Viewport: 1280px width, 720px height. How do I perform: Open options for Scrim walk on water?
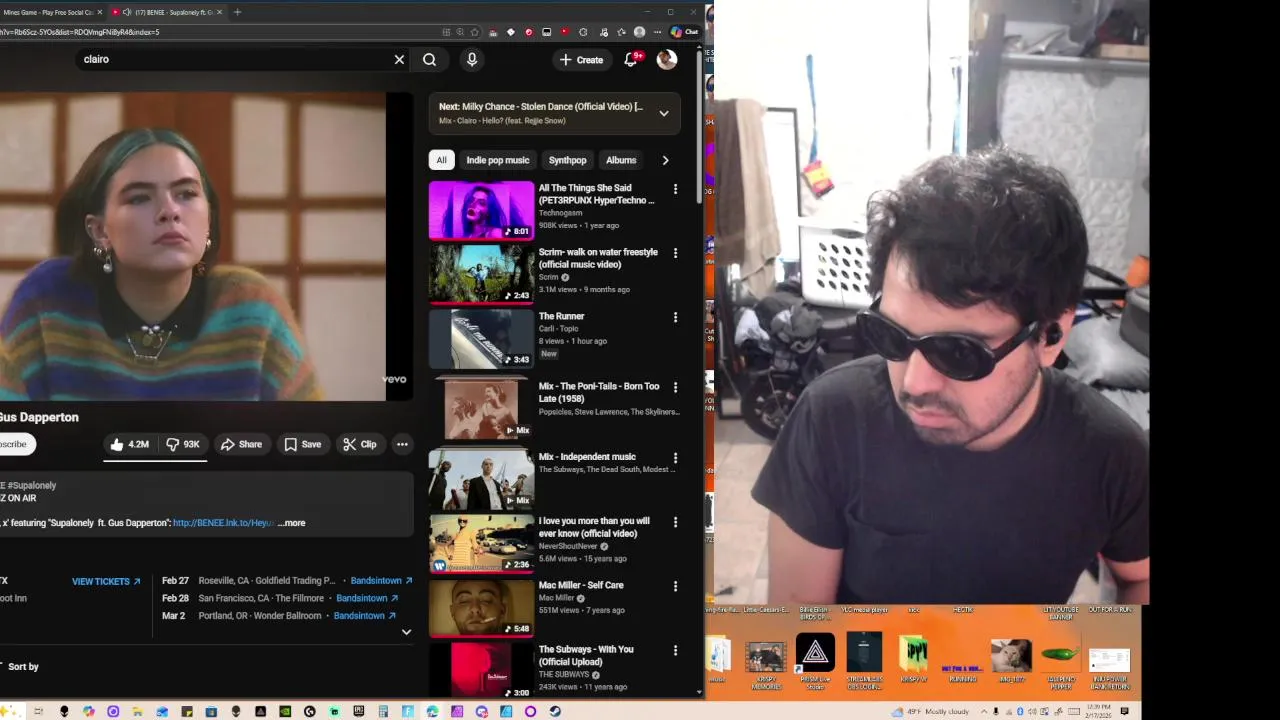pos(675,253)
